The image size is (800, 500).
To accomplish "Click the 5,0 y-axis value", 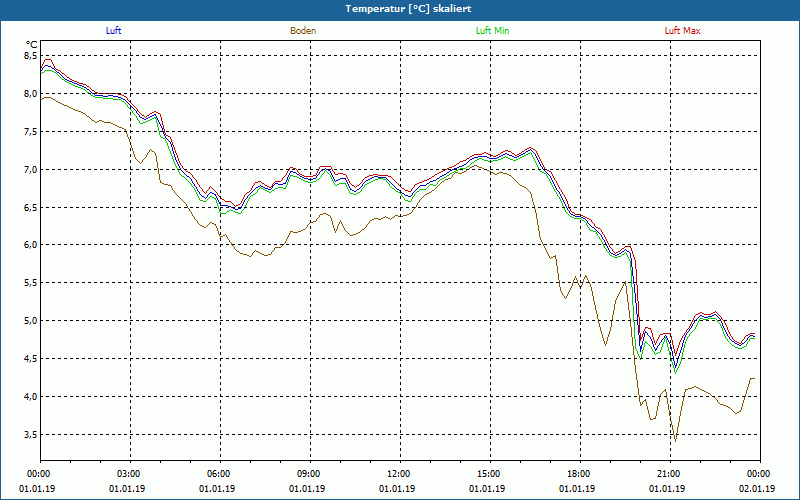I will [30, 321].
